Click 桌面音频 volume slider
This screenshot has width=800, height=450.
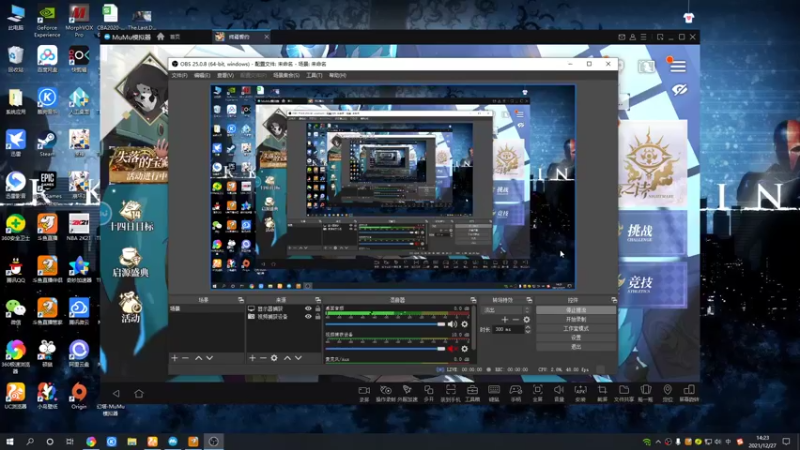click(385, 324)
